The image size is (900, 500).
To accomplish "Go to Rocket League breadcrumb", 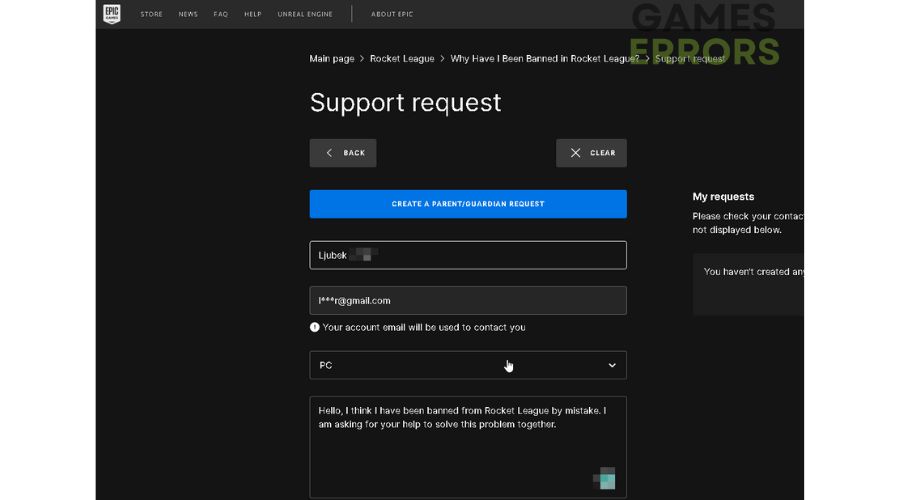I will pyautogui.click(x=402, y=59).
